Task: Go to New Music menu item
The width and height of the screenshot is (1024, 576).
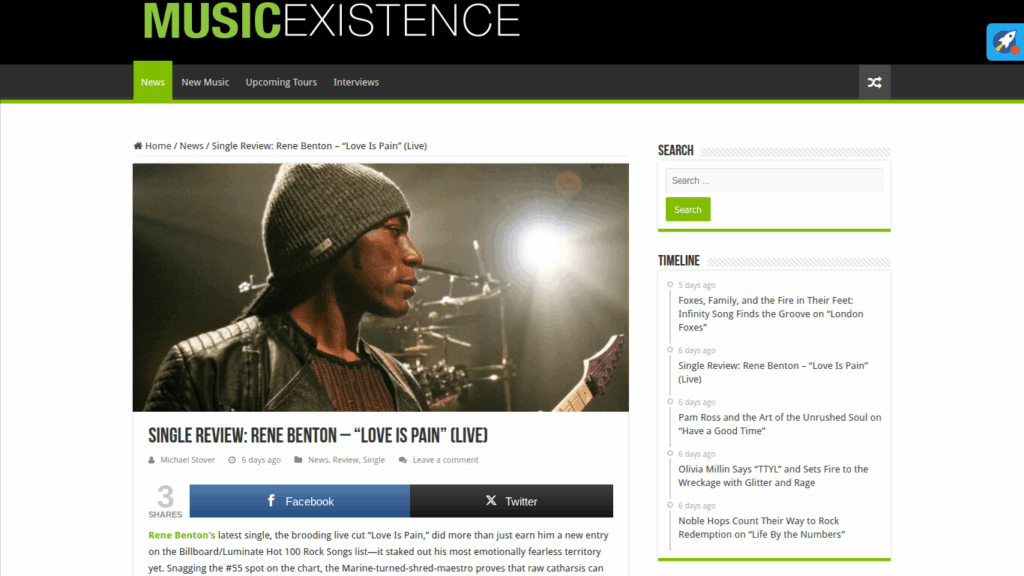Action: [205, 82]
